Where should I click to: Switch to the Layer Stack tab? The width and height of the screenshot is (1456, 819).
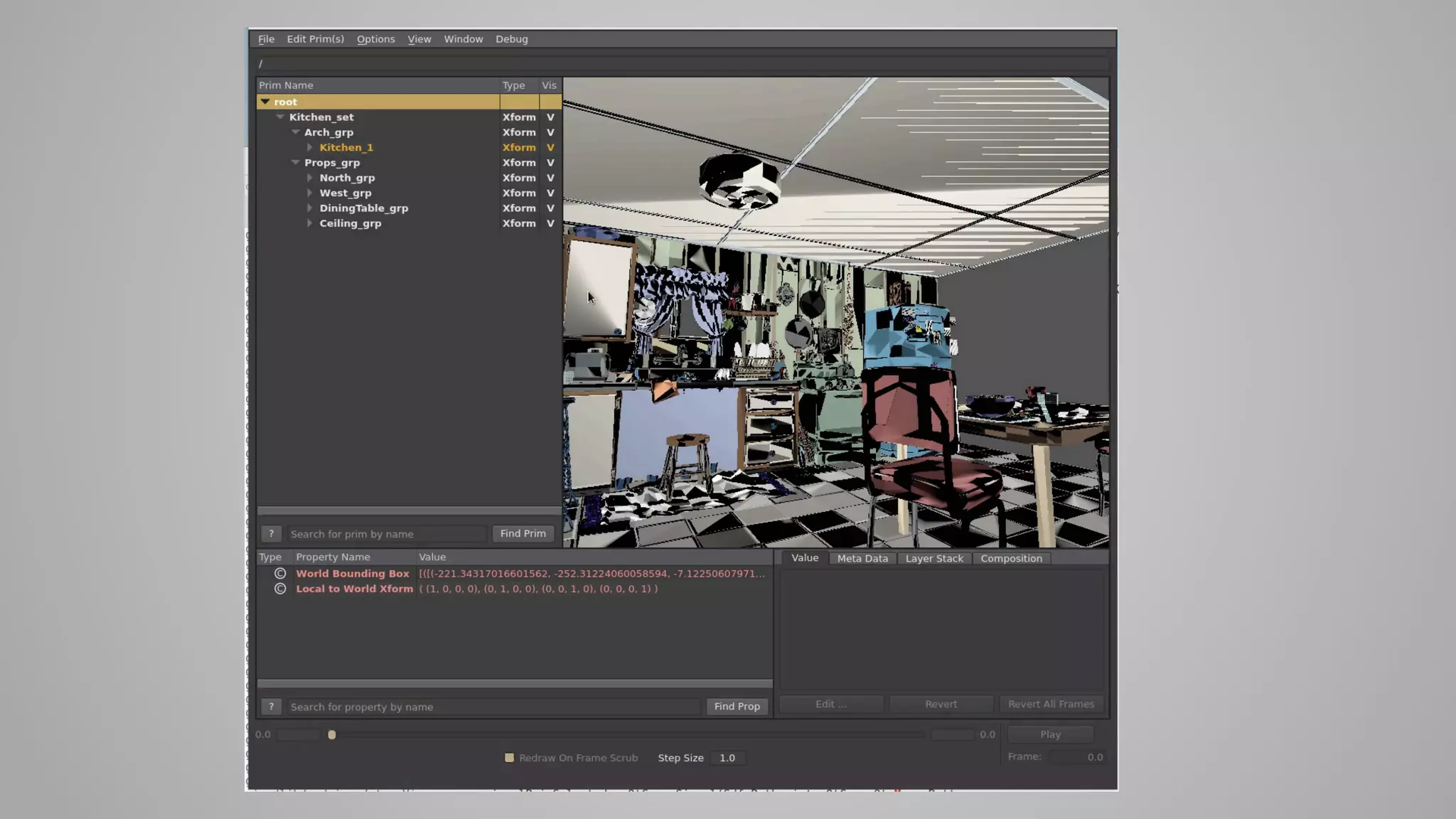[933, 559]
